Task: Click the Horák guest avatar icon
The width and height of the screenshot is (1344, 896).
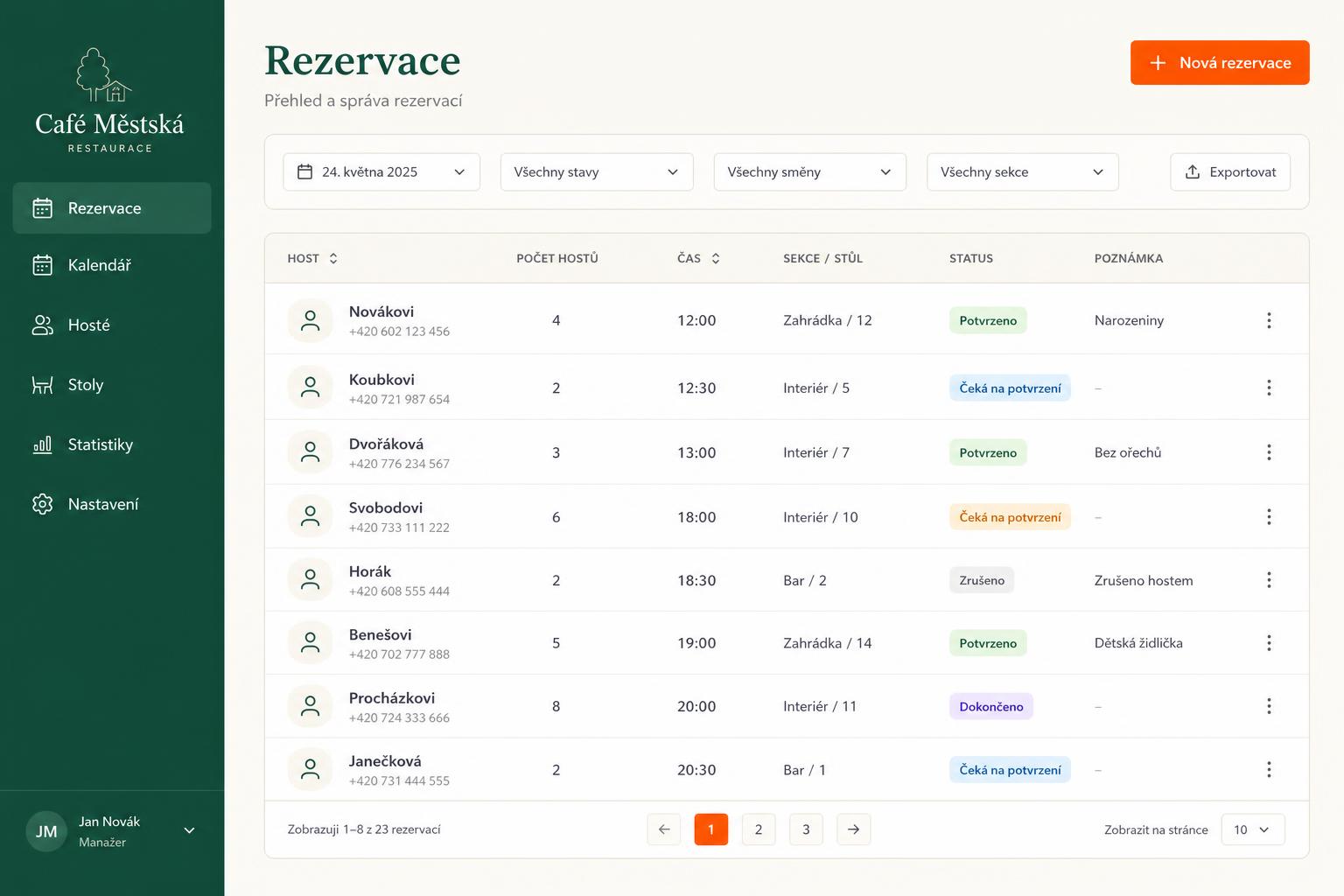Action: click(310, 580)
